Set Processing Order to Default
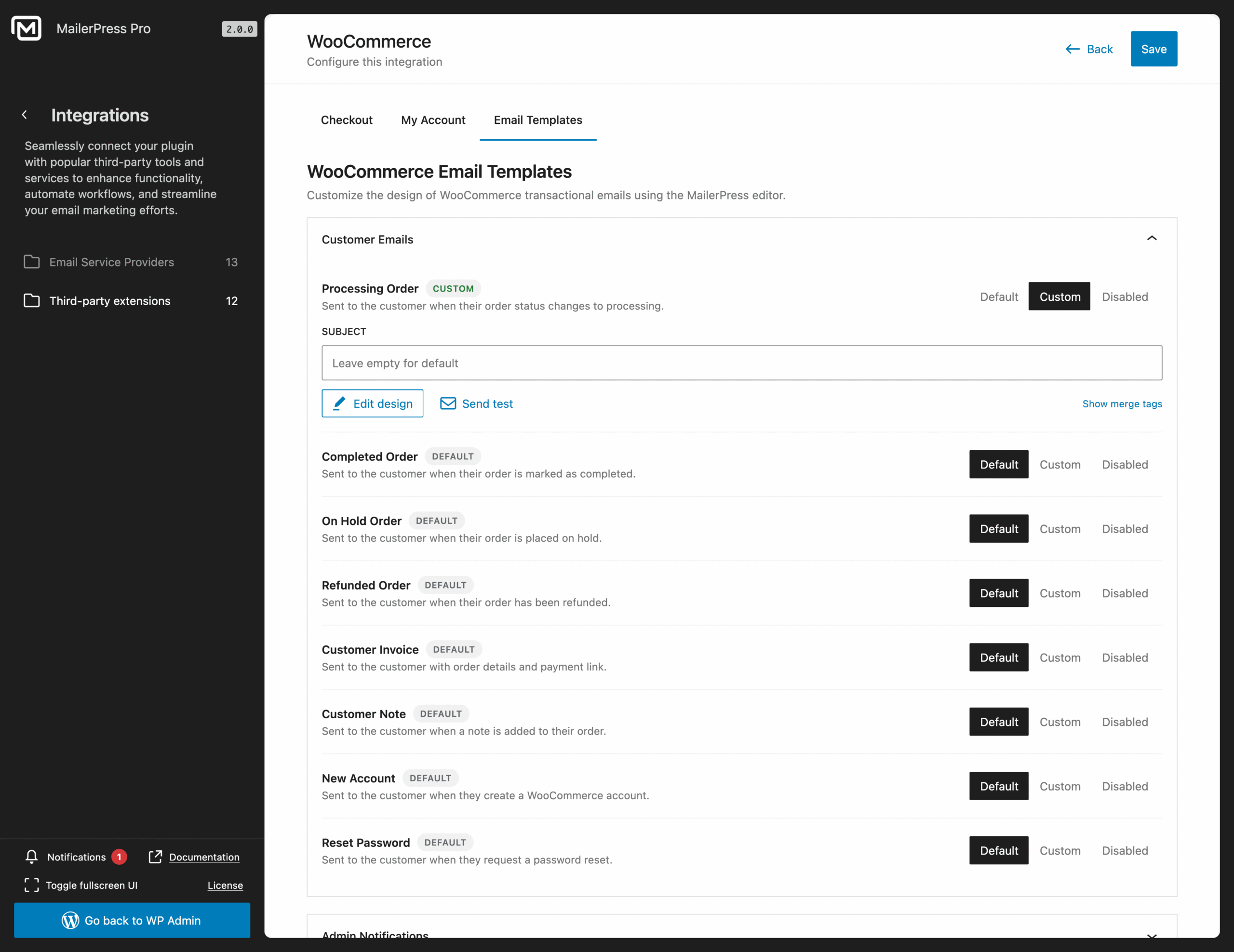 point(999,296)
